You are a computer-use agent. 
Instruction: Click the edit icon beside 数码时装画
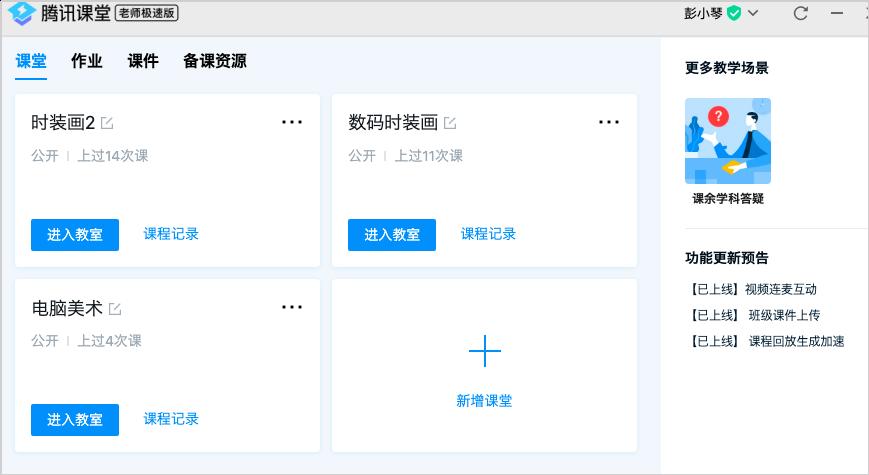pos(450,123)
